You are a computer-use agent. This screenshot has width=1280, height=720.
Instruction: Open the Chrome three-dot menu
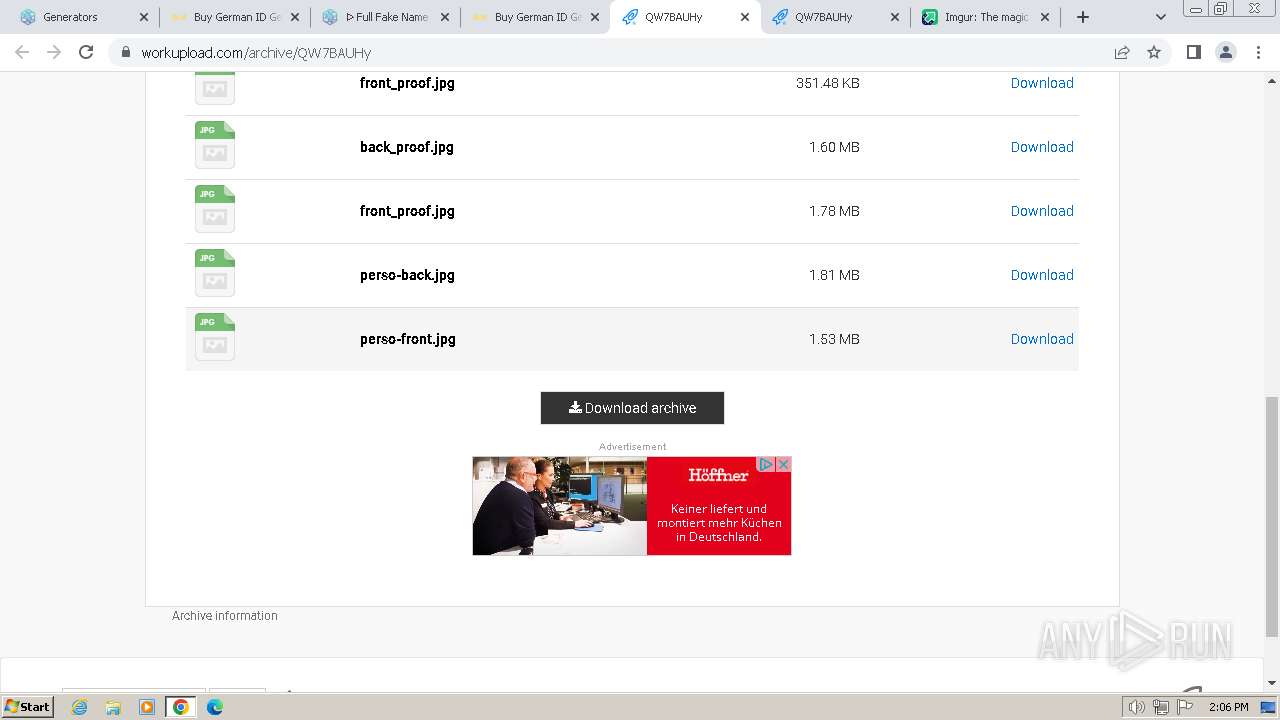[x=1258, y=52]
